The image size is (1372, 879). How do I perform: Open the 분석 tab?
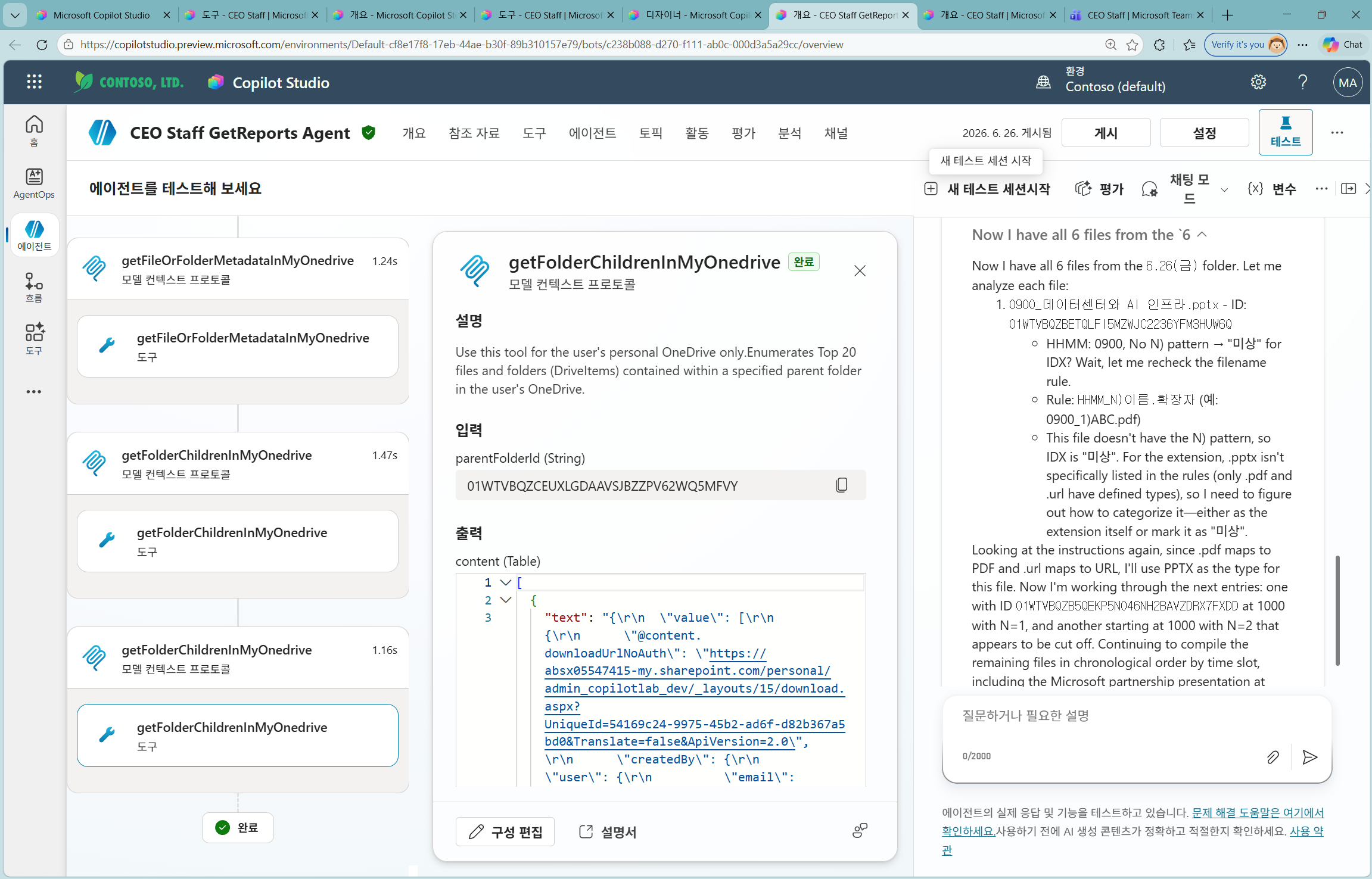tap(790, 133)
